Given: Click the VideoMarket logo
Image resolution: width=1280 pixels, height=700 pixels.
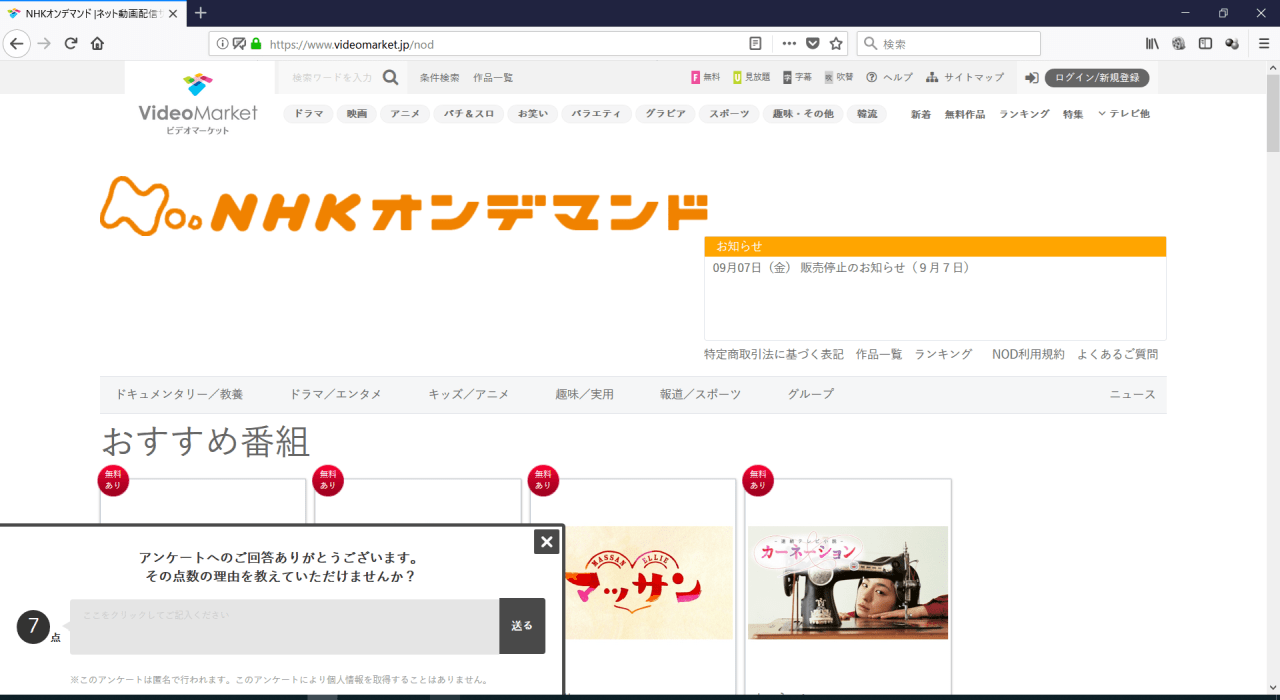Looking at the screenshot, I should (x=198, y=104).
